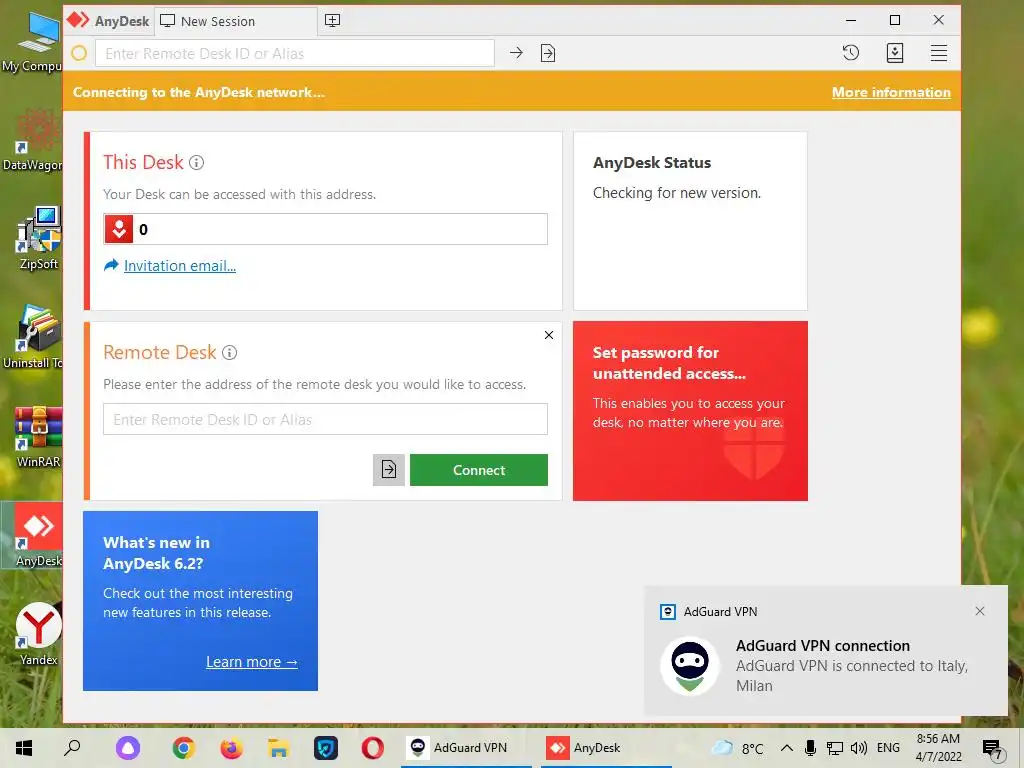1024x768 pixels.
Task: Click the connect arrow in the address bar
Action: point(516,53)
